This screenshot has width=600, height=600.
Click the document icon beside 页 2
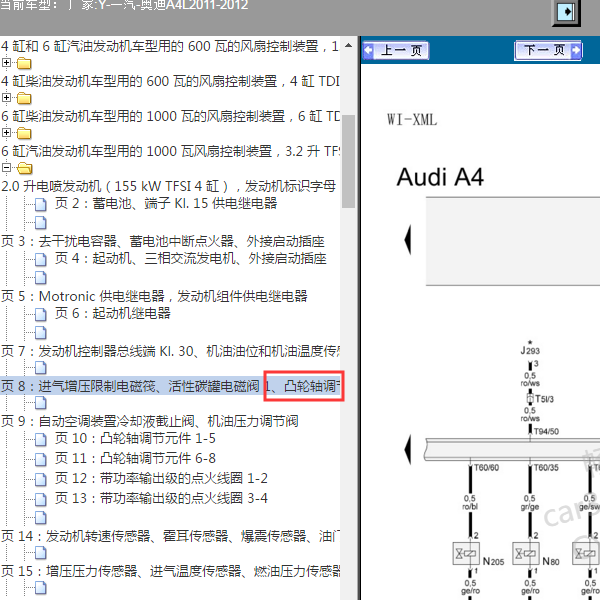coord(41,204)
